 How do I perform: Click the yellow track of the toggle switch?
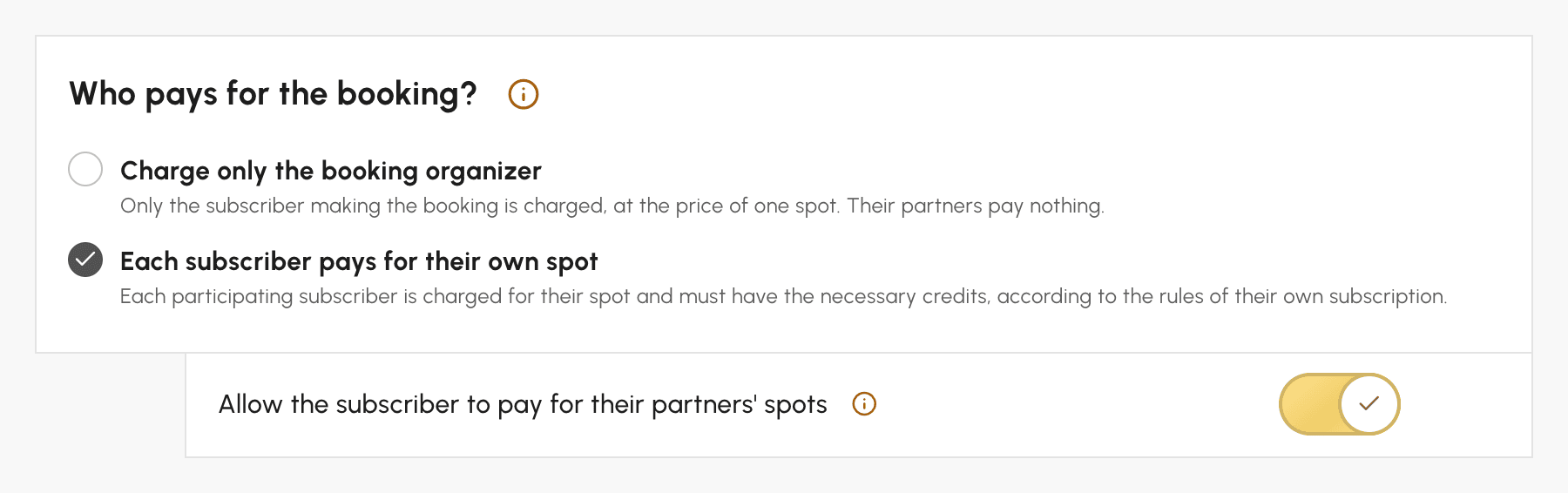[1310, 404]
